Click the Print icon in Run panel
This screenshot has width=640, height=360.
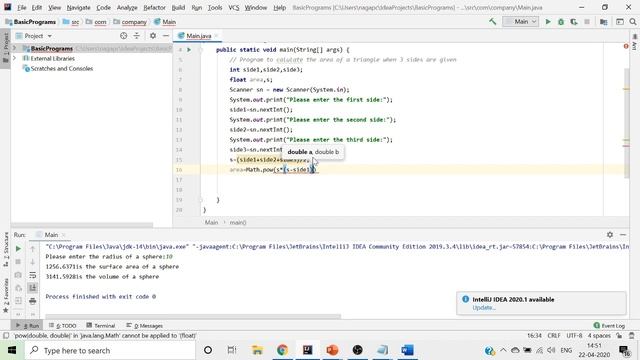33,301
